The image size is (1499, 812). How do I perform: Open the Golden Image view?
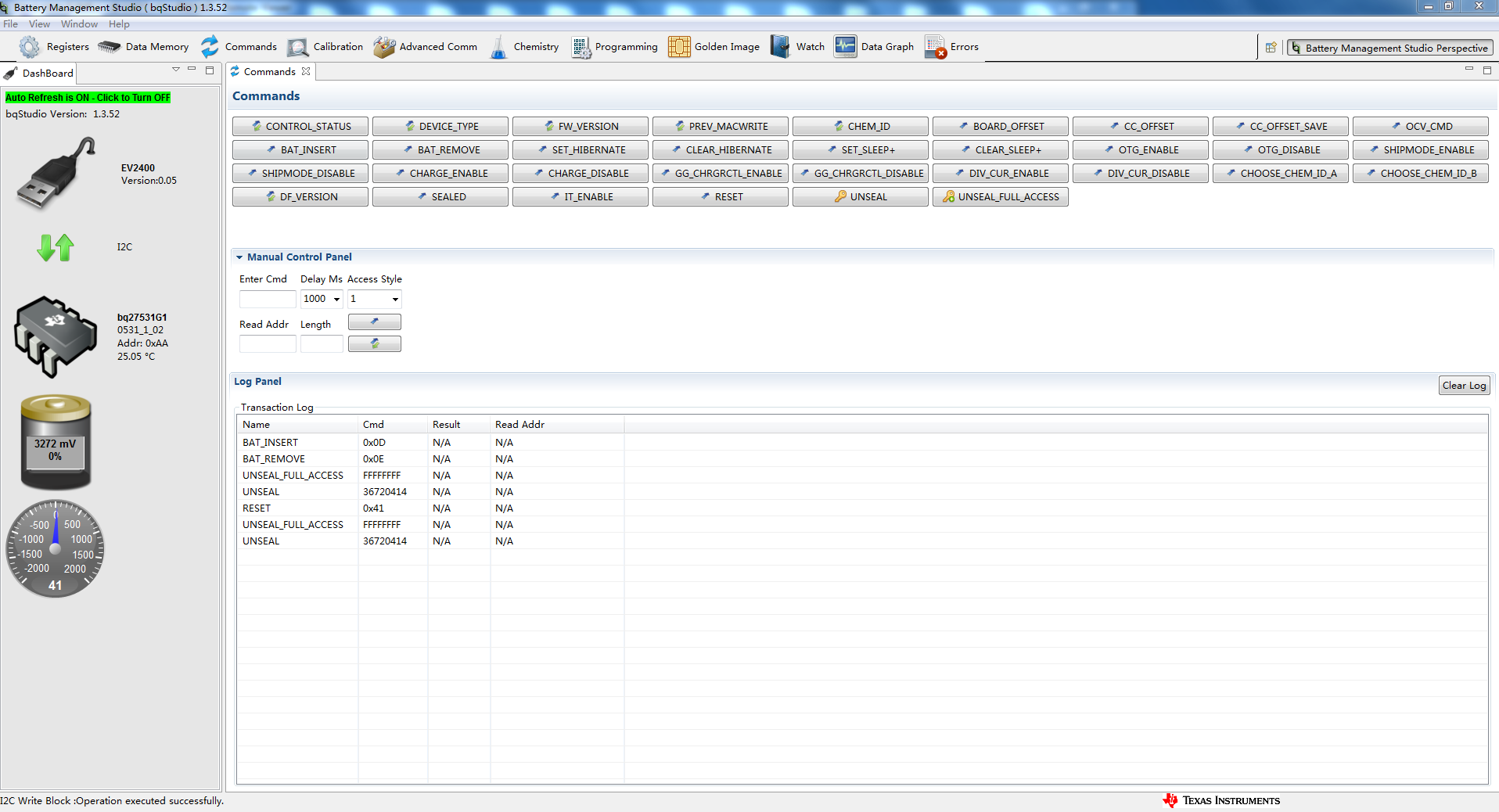point(714,47)
